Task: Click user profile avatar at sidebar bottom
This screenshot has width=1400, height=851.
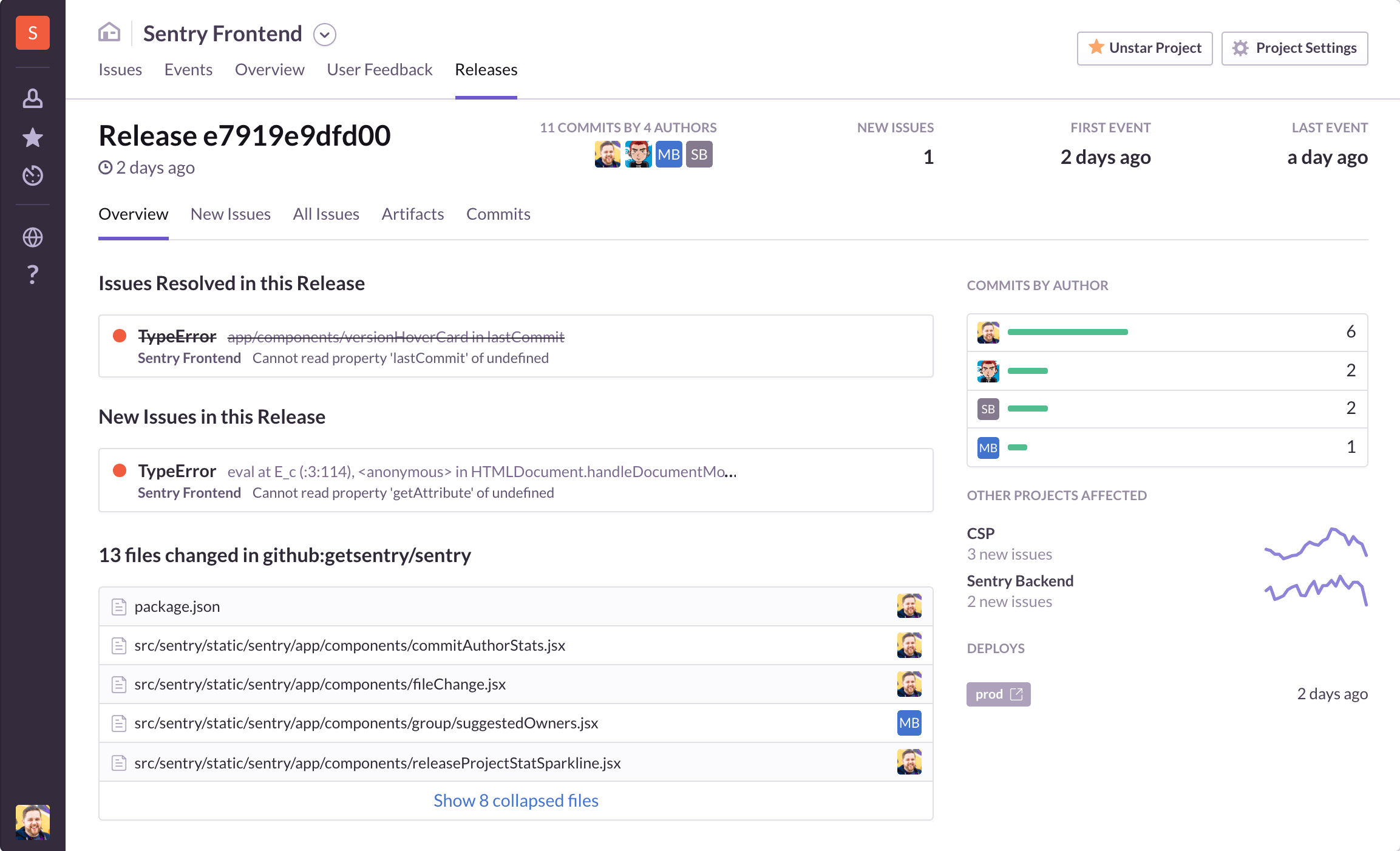Action: (32, 822)
